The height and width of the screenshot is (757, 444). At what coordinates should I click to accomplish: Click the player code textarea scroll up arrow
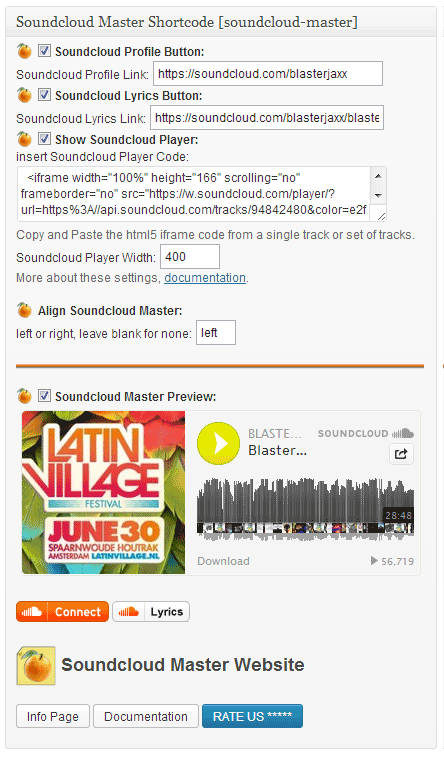(378, 176)
